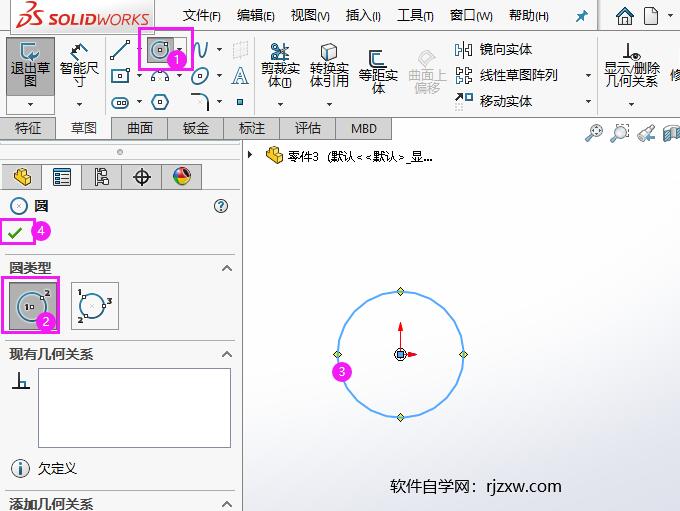Select the Sketch Fillet tool

pyautogui.click(x=201, y=102)
